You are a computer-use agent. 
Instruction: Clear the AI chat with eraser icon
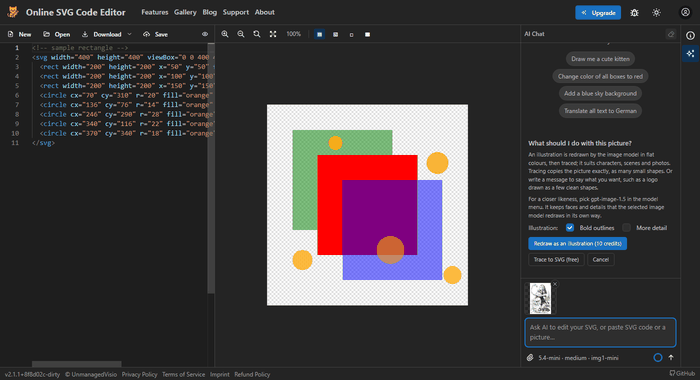(x=671, y=34)
